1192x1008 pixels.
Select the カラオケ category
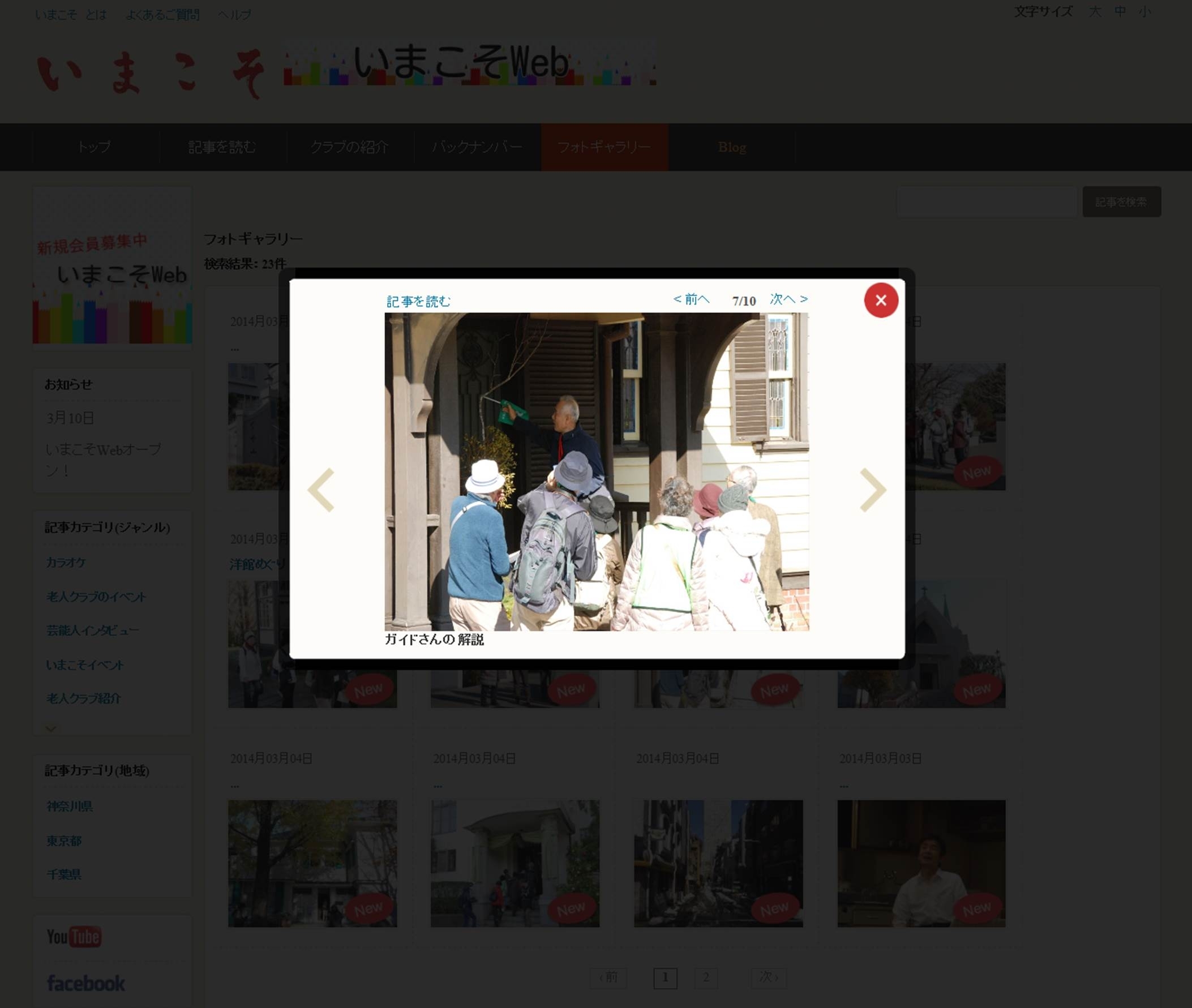coord(66,562)
